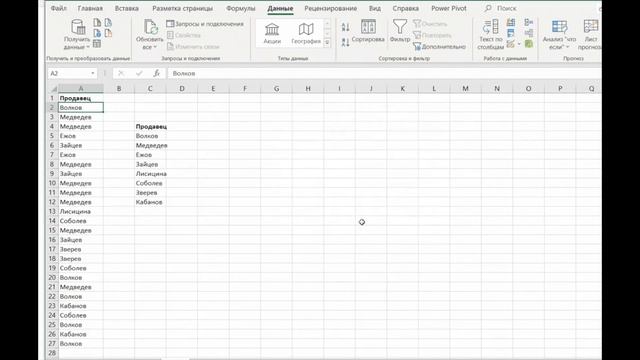Toggle the Фильтр funnel
The height and width of the screenshot is (360, 640).
[x=400, y=31]
